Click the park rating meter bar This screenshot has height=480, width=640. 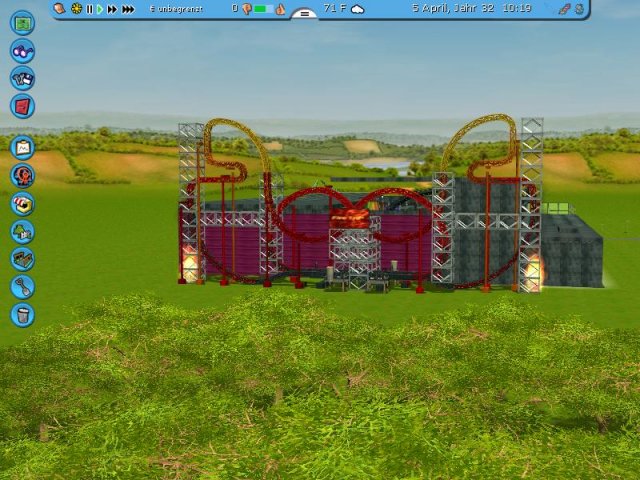tap(263, 9)
